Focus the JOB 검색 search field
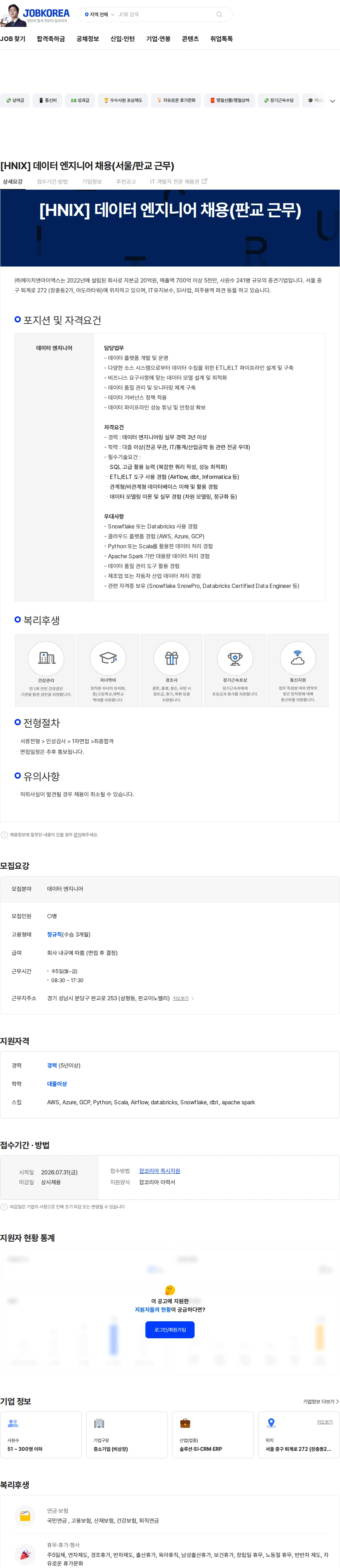This screenshot has width=340, height=1568. click(165, 15)
